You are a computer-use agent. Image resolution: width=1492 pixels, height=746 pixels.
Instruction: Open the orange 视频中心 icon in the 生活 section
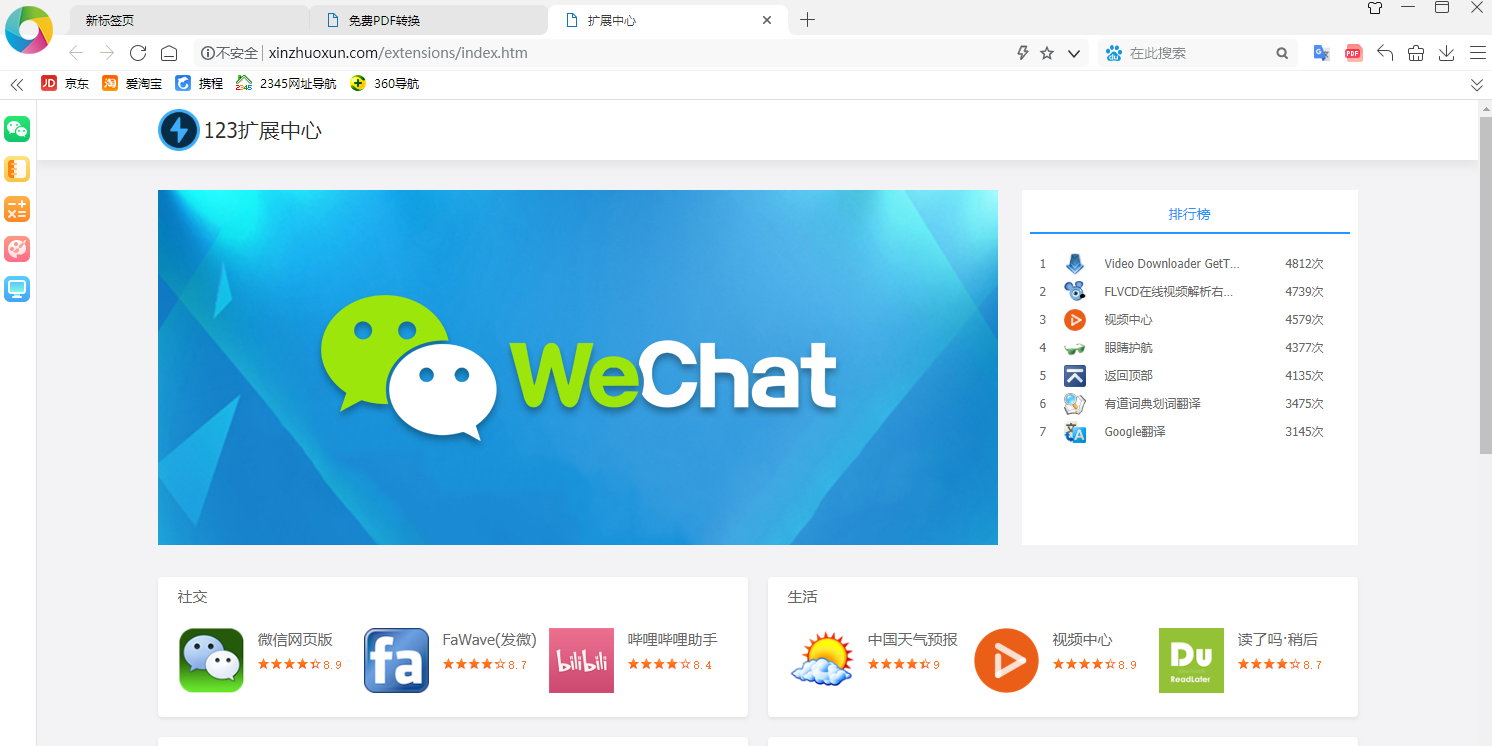[1006, 660]
